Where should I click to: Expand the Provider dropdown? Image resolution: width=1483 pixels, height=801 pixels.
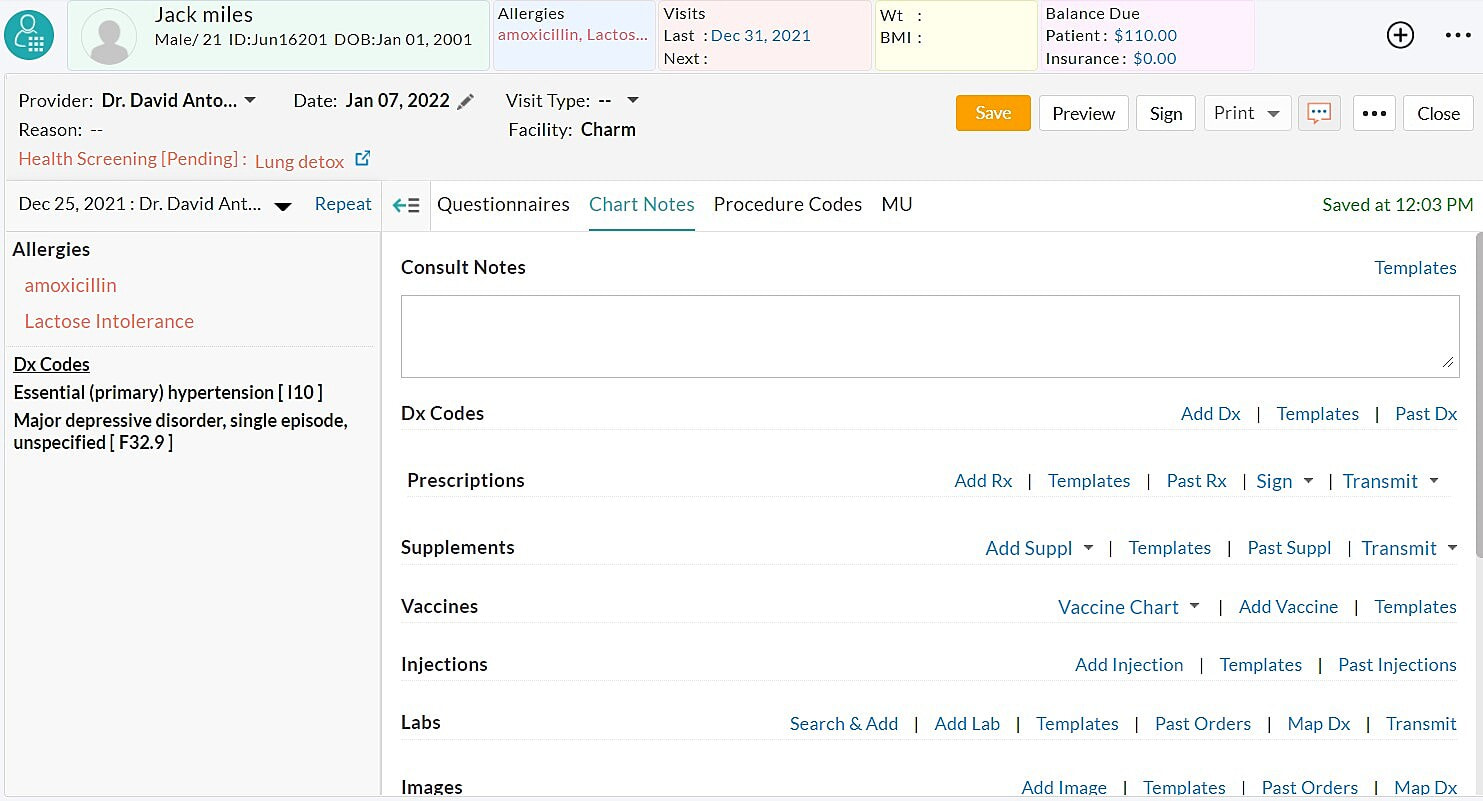[x=250, y=100]
